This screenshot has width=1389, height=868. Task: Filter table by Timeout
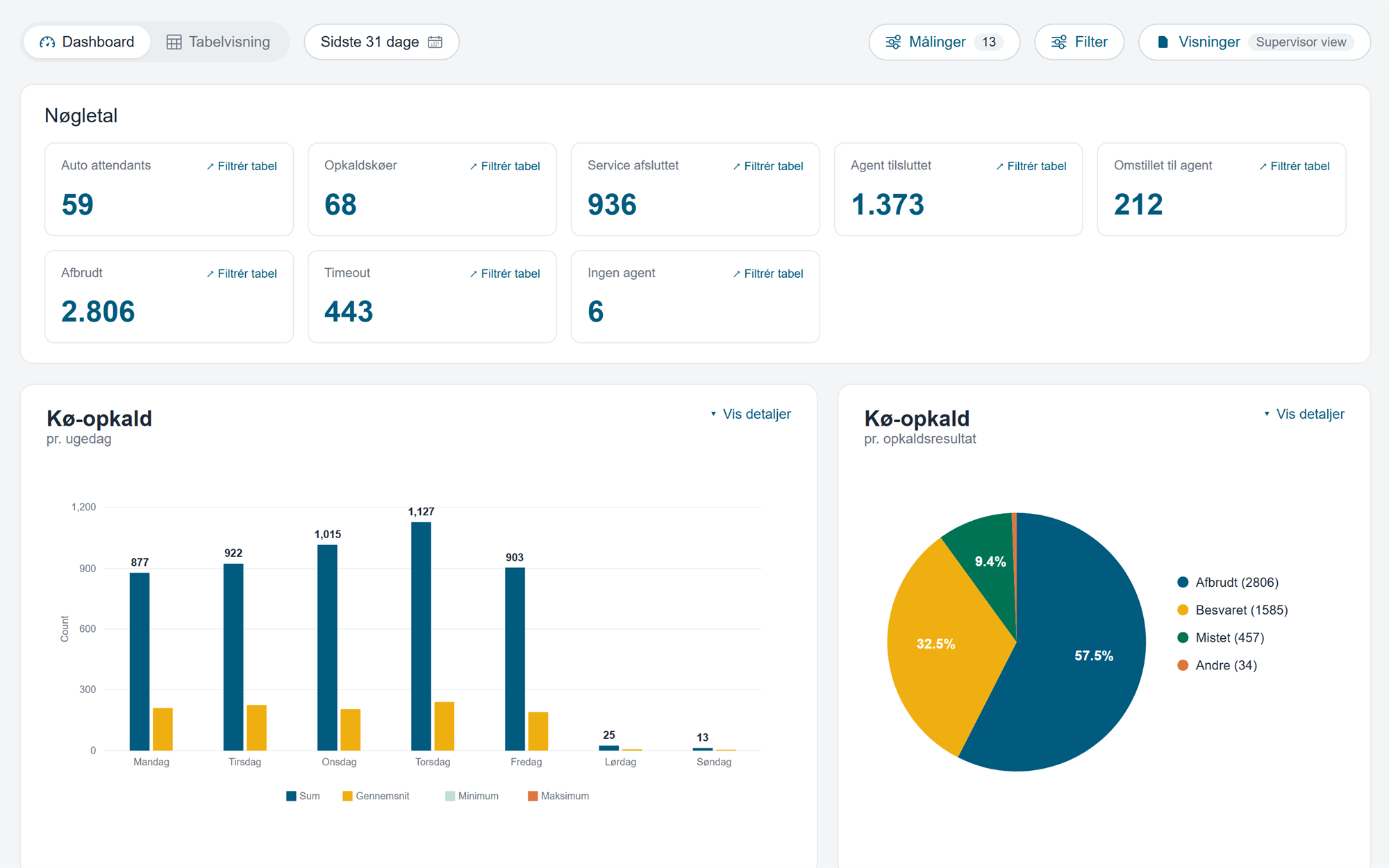coord(505,274)
